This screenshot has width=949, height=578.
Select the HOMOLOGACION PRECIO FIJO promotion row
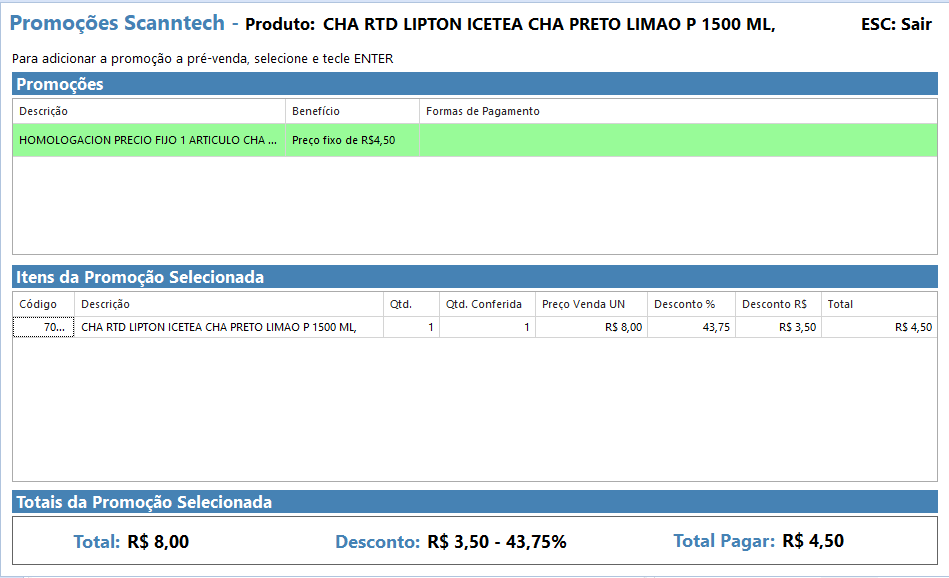(148, 140)
